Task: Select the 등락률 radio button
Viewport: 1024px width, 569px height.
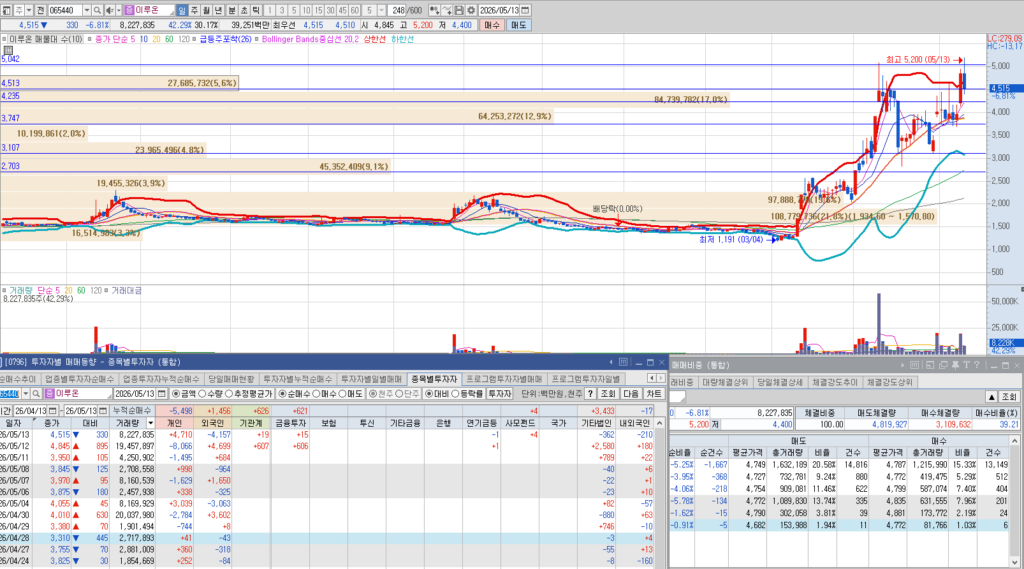Action: pos(455,394)
